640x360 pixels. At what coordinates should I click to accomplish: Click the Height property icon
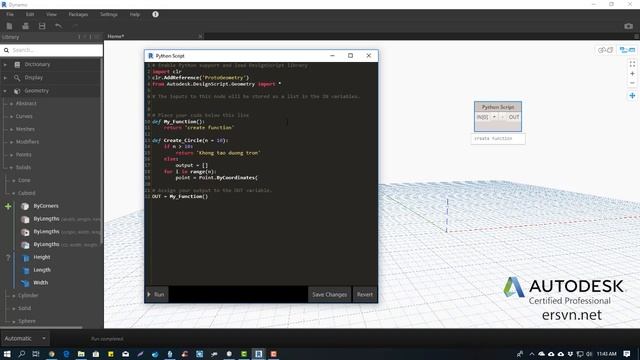click(25, 258)
